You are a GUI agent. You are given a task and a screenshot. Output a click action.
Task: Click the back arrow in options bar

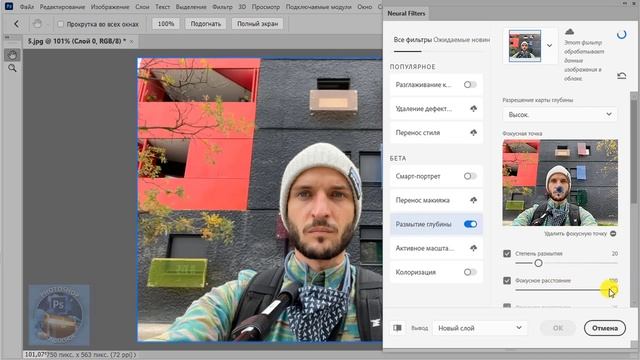pyautogui.click(x=16, y=24)
